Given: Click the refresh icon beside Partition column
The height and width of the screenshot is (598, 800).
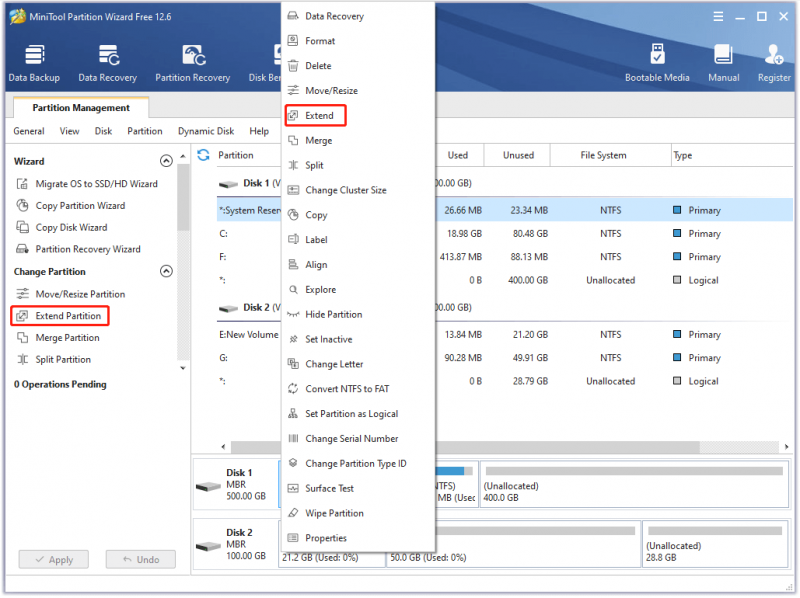Looking at the screenshot, I should [204, 155].
